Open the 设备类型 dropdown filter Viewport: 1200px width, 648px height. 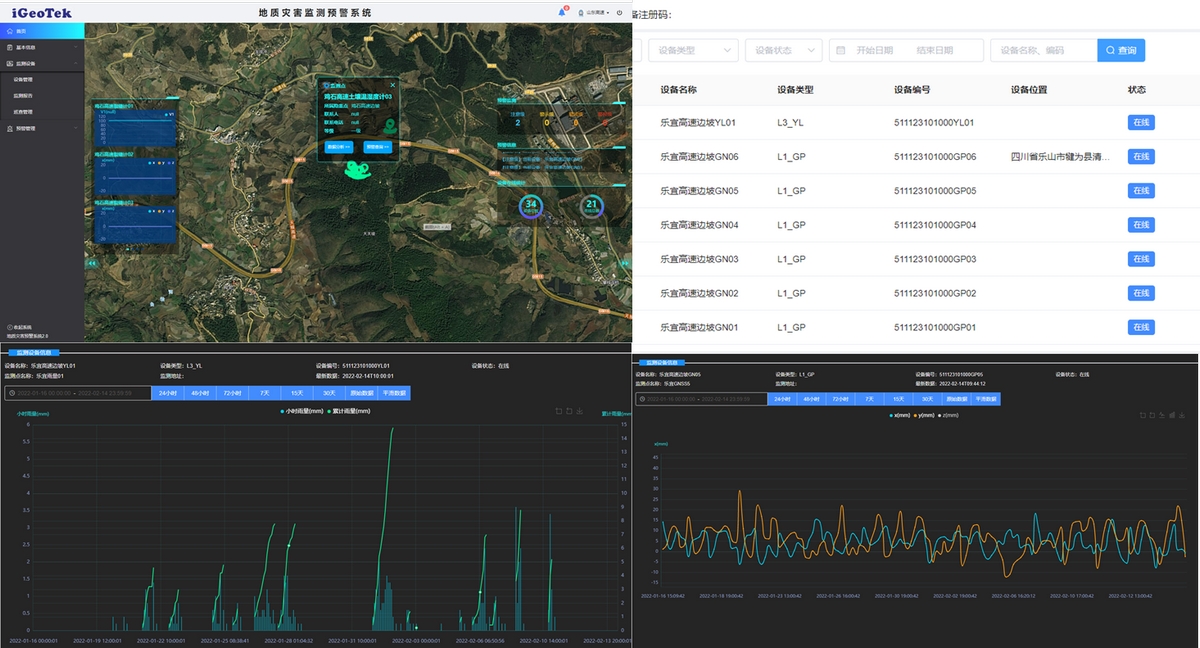[694, 50]
